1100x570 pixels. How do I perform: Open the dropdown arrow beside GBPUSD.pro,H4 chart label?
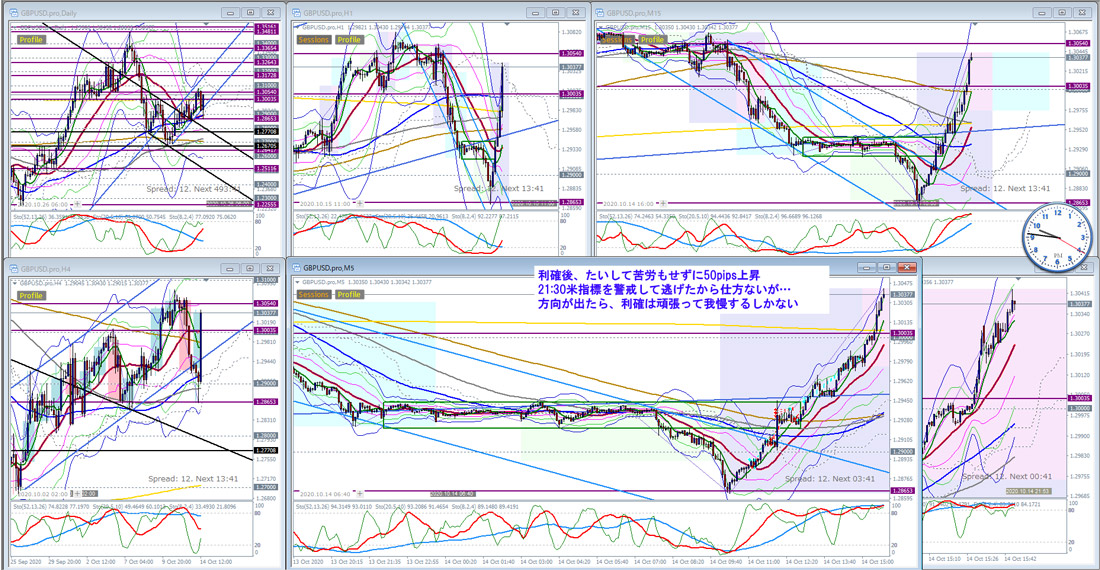tap(14, 283)
